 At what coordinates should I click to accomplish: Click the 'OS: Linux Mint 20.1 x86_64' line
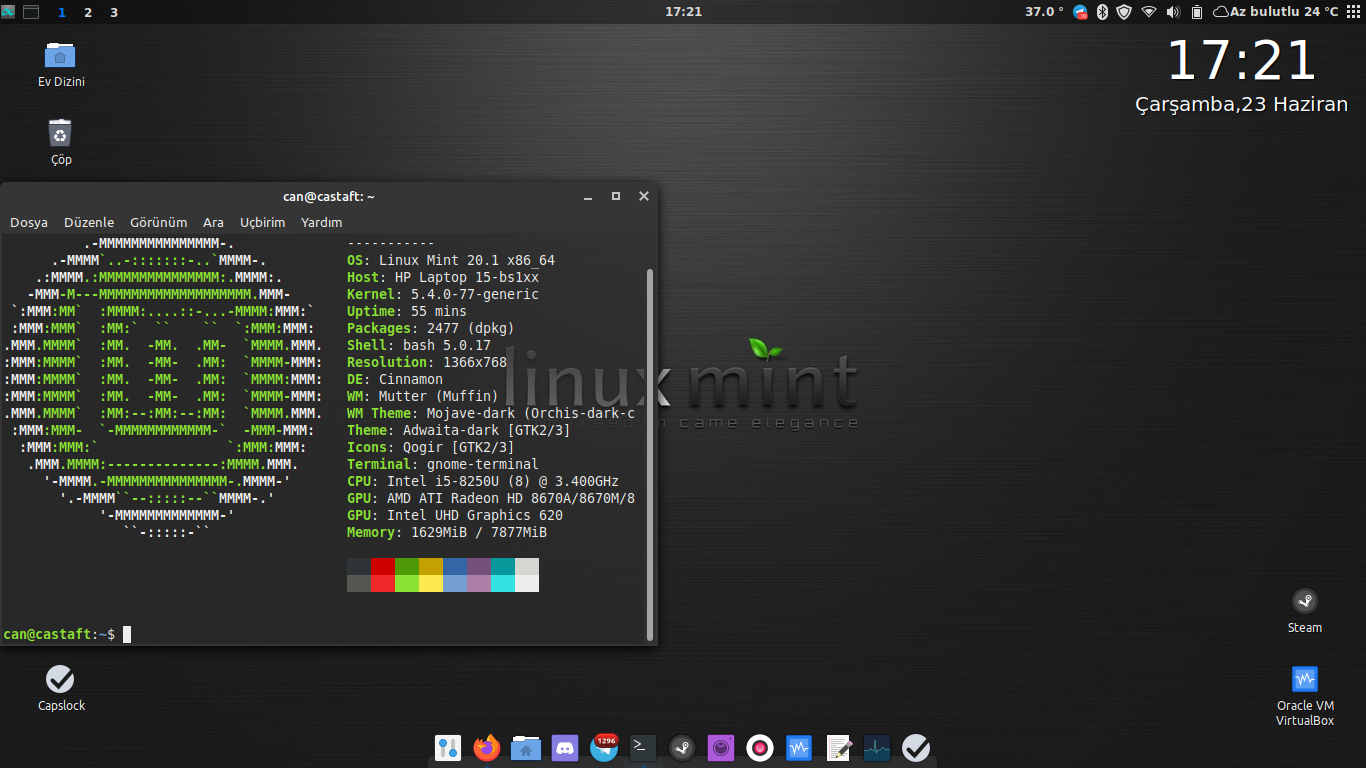point(451,260)
